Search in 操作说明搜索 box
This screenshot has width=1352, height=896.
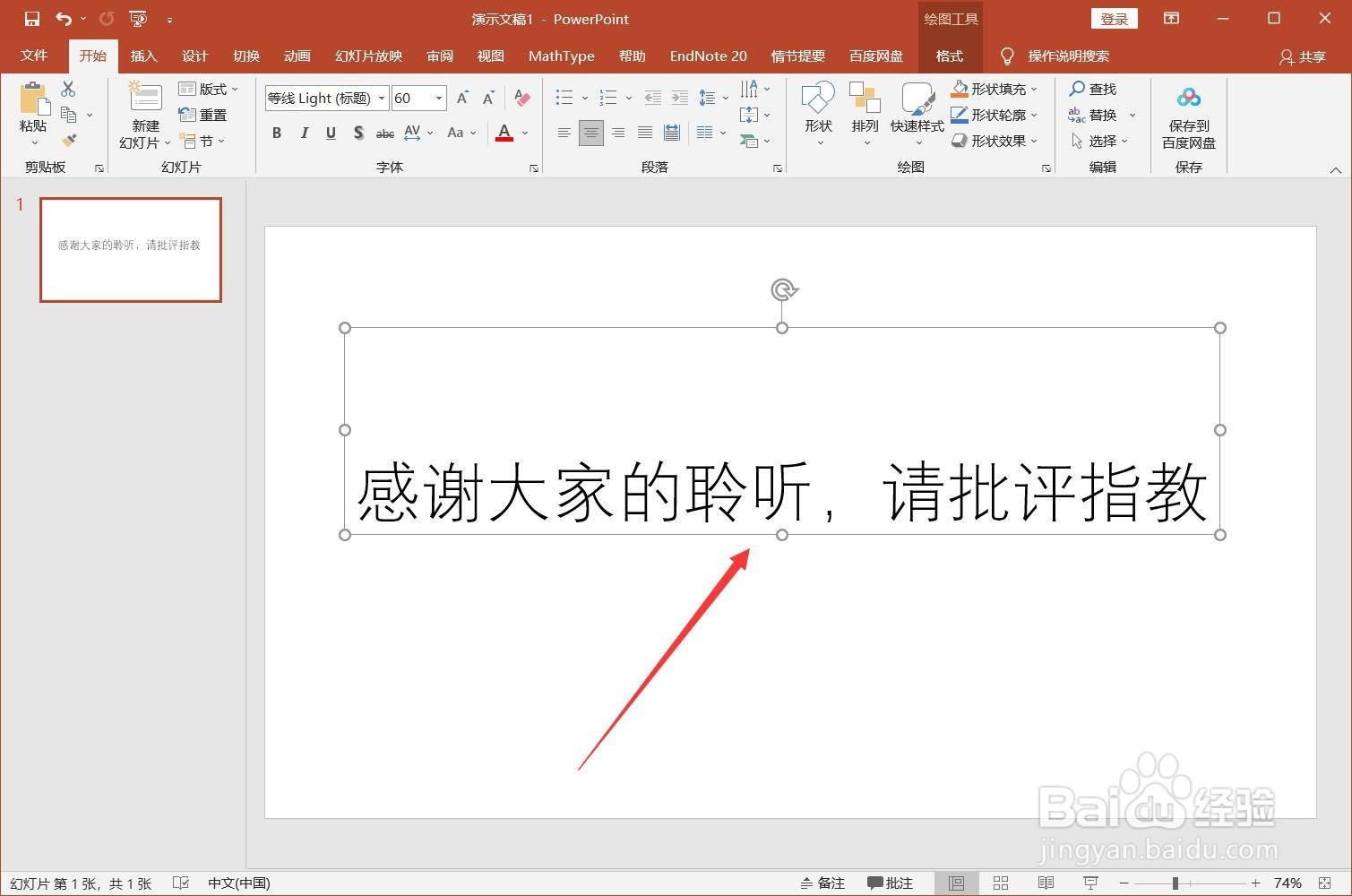[x=1068, y=56]
